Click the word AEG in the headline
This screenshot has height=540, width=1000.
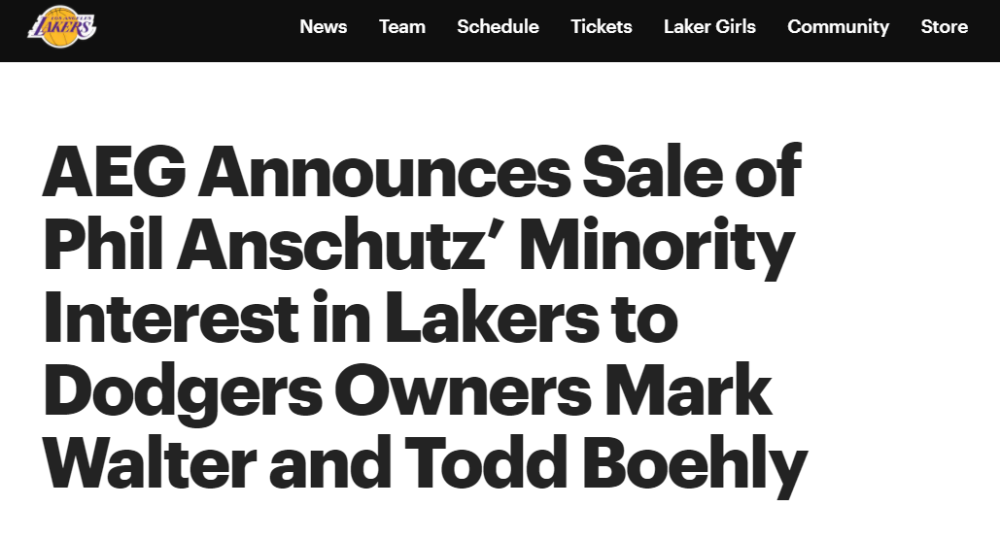coord(114,171)
